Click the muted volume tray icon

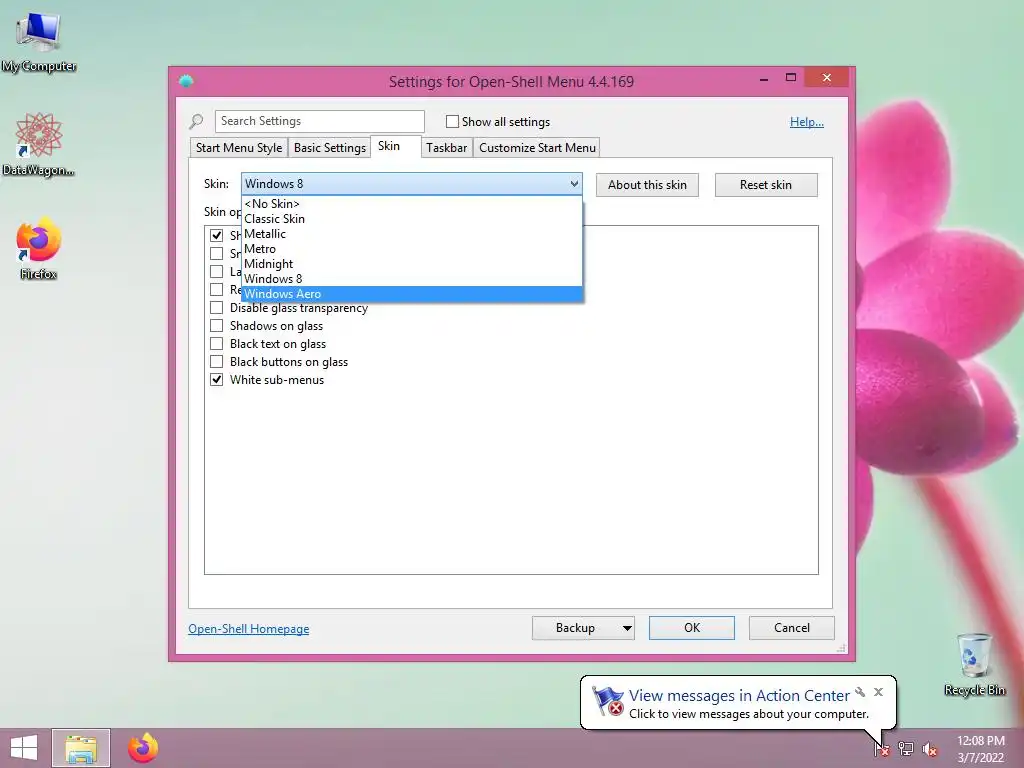click(930, 749)
